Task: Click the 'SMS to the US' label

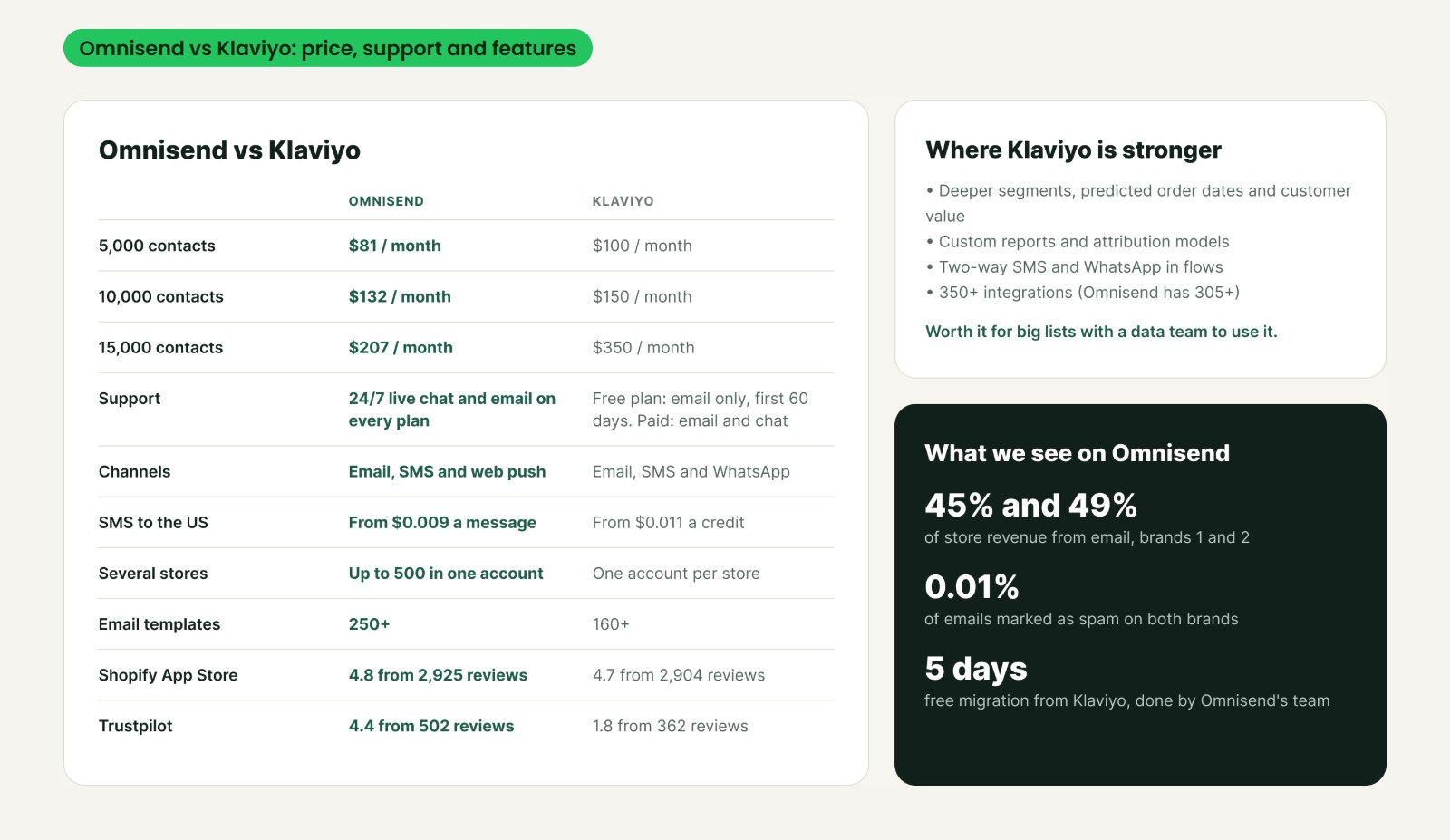Action: (x=153, y=522)
